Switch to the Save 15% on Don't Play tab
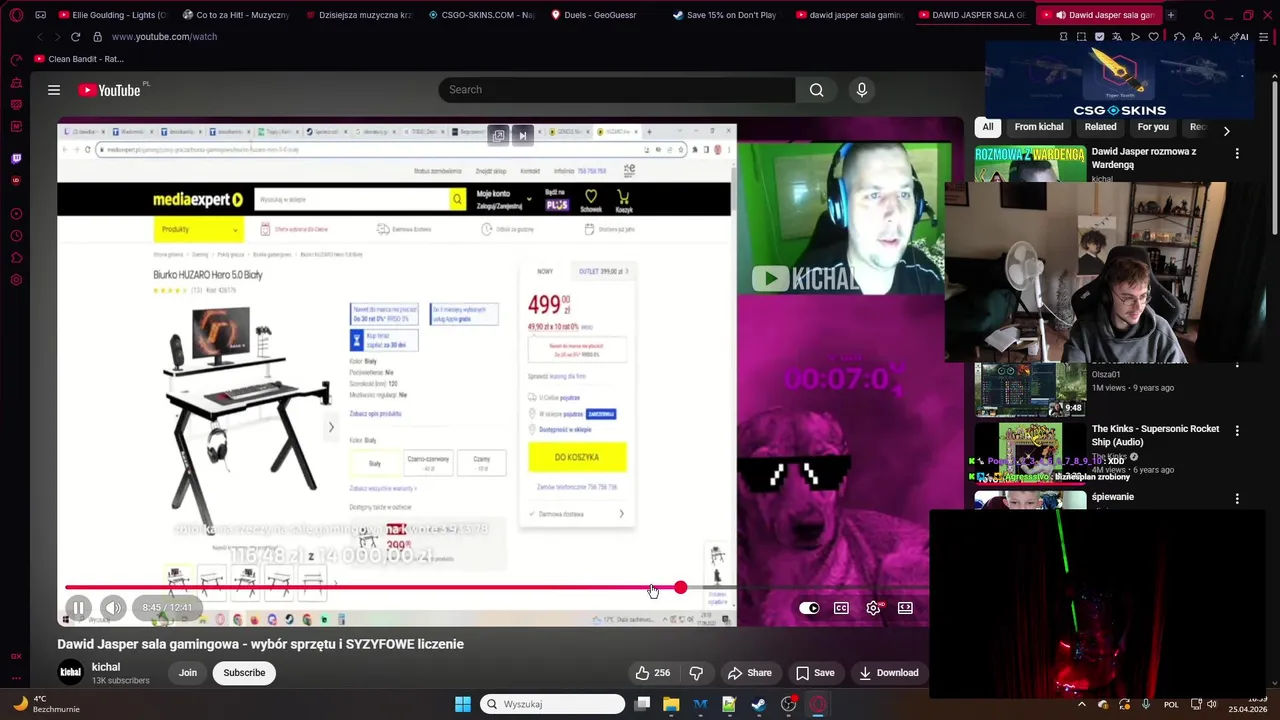Viewport: 1280px width, 720px height. click(x=727, y=15)
